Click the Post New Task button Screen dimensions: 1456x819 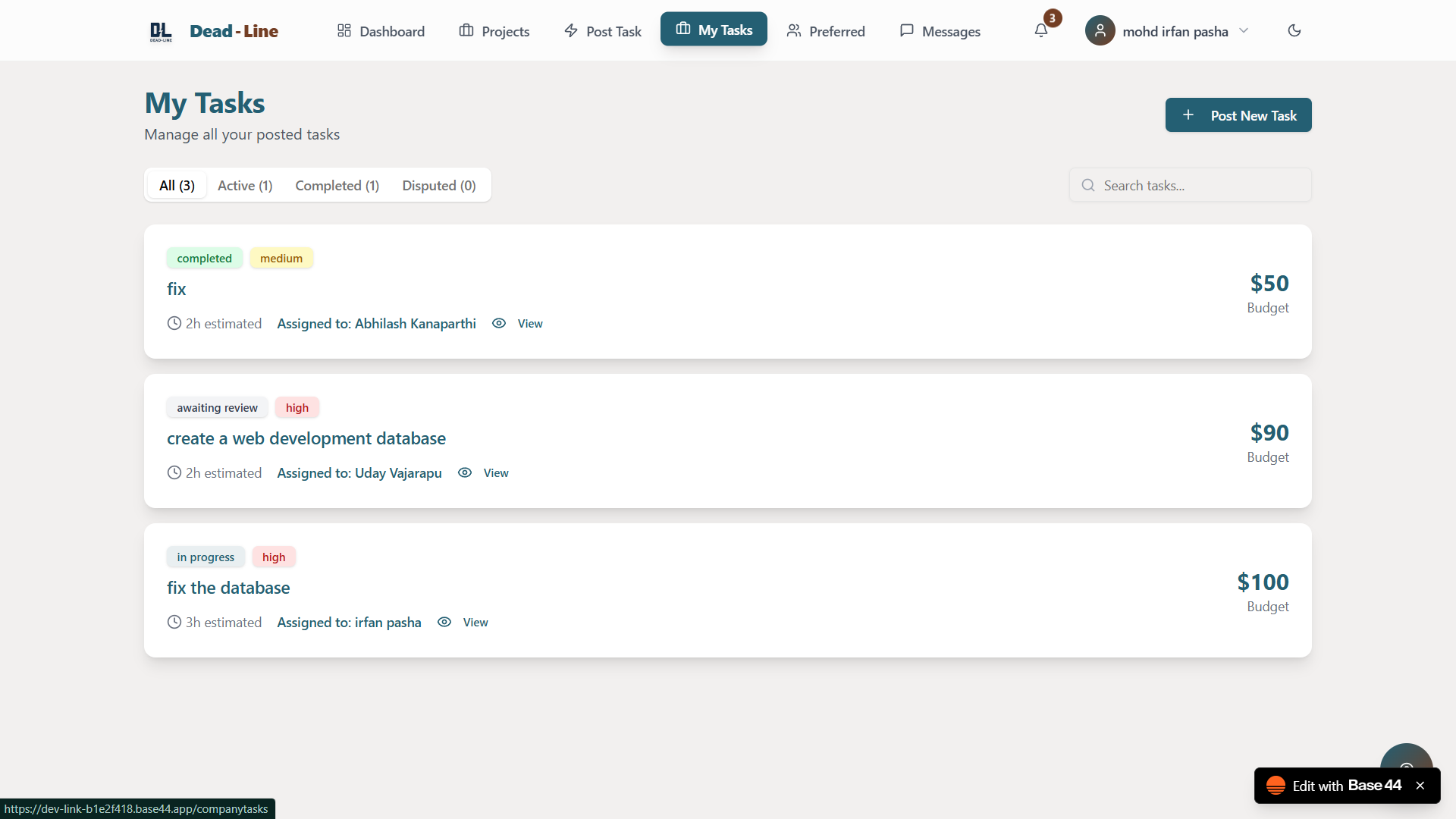(1238, 115)
